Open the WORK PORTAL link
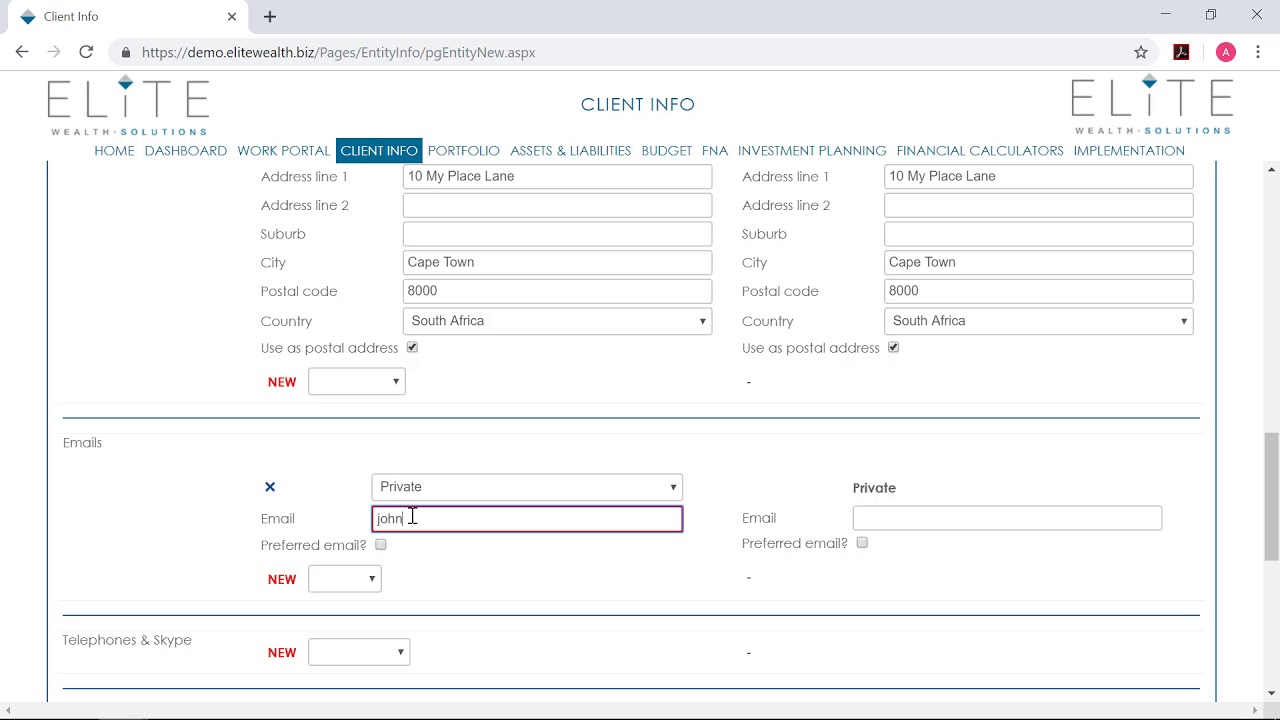Screen dimensions: 1280x720 (283, 151)
